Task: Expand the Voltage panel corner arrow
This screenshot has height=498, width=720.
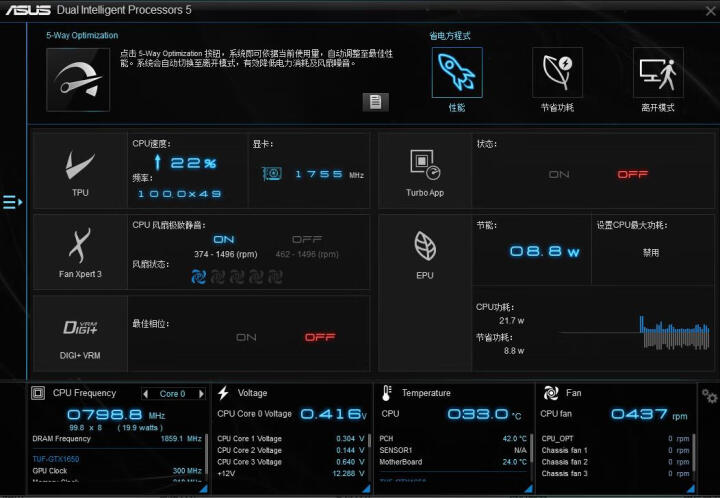Action: tap(366, 489)
